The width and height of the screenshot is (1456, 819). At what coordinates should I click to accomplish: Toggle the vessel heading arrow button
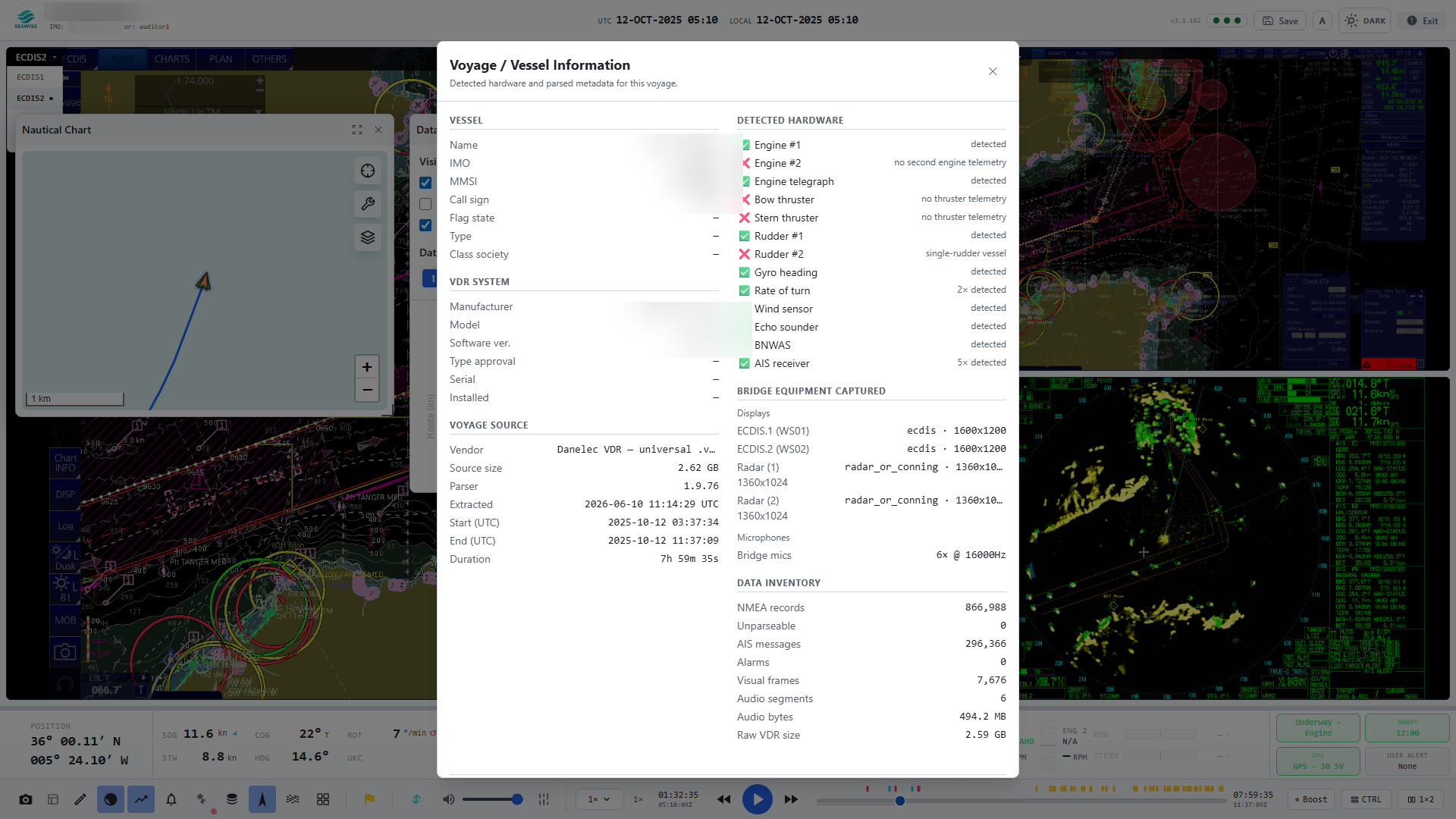point(262,799)
